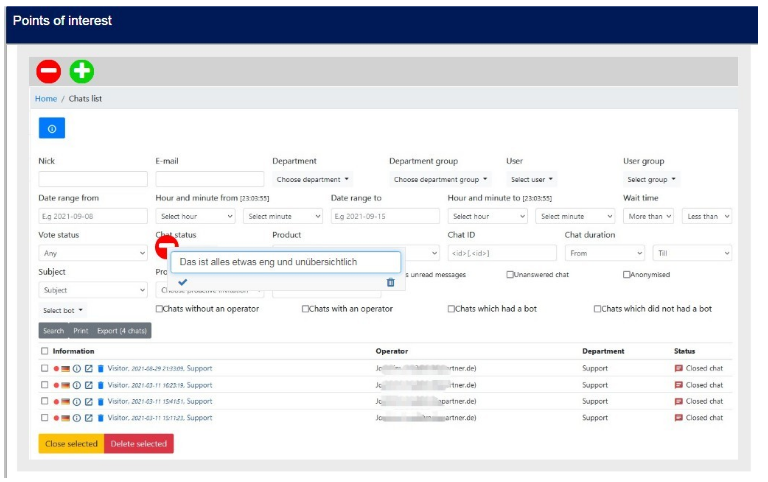Open info icon of first Visitor chat

coord(76,369)
